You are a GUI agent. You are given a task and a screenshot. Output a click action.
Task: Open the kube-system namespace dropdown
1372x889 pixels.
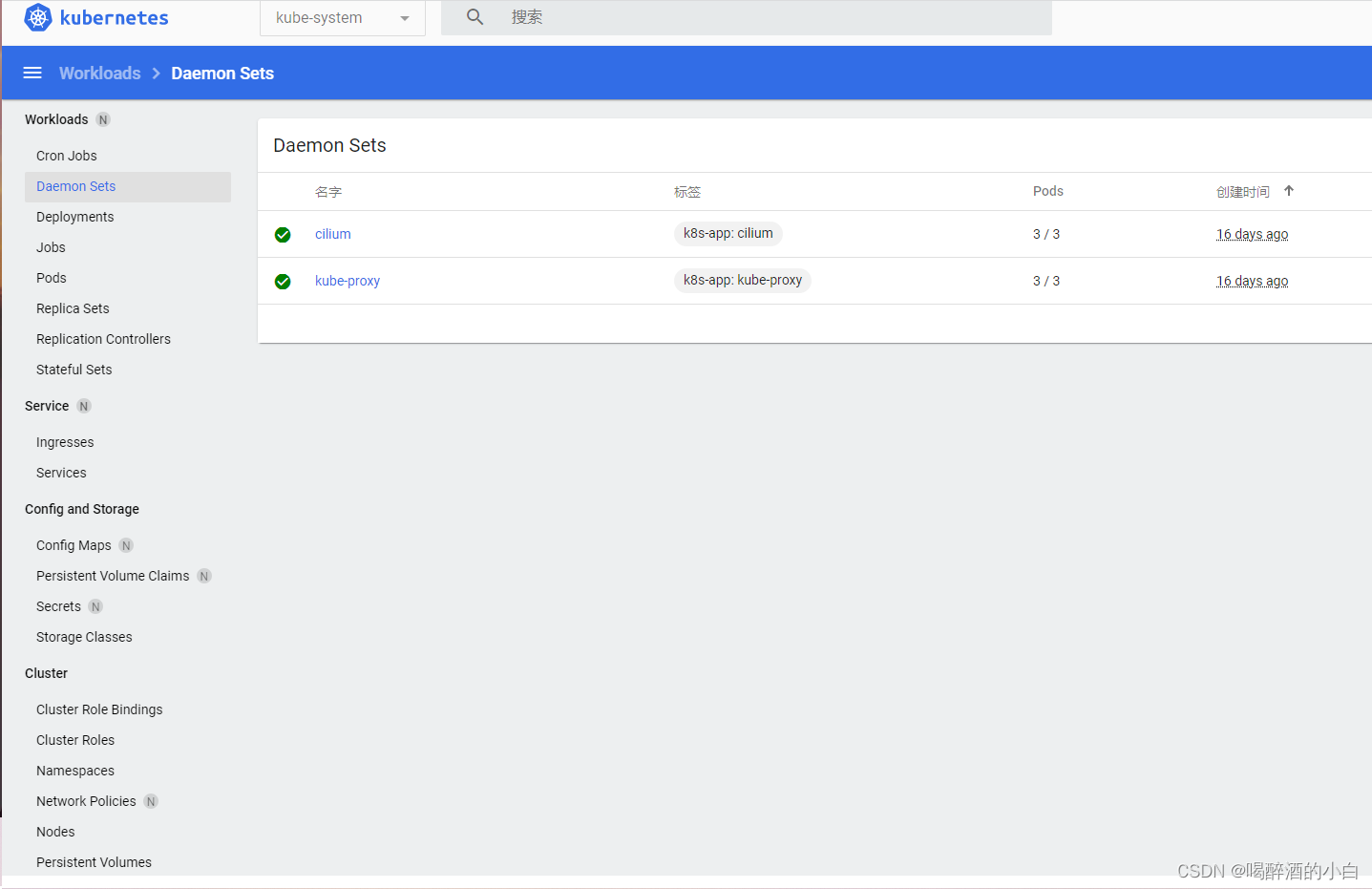point(343,18)
